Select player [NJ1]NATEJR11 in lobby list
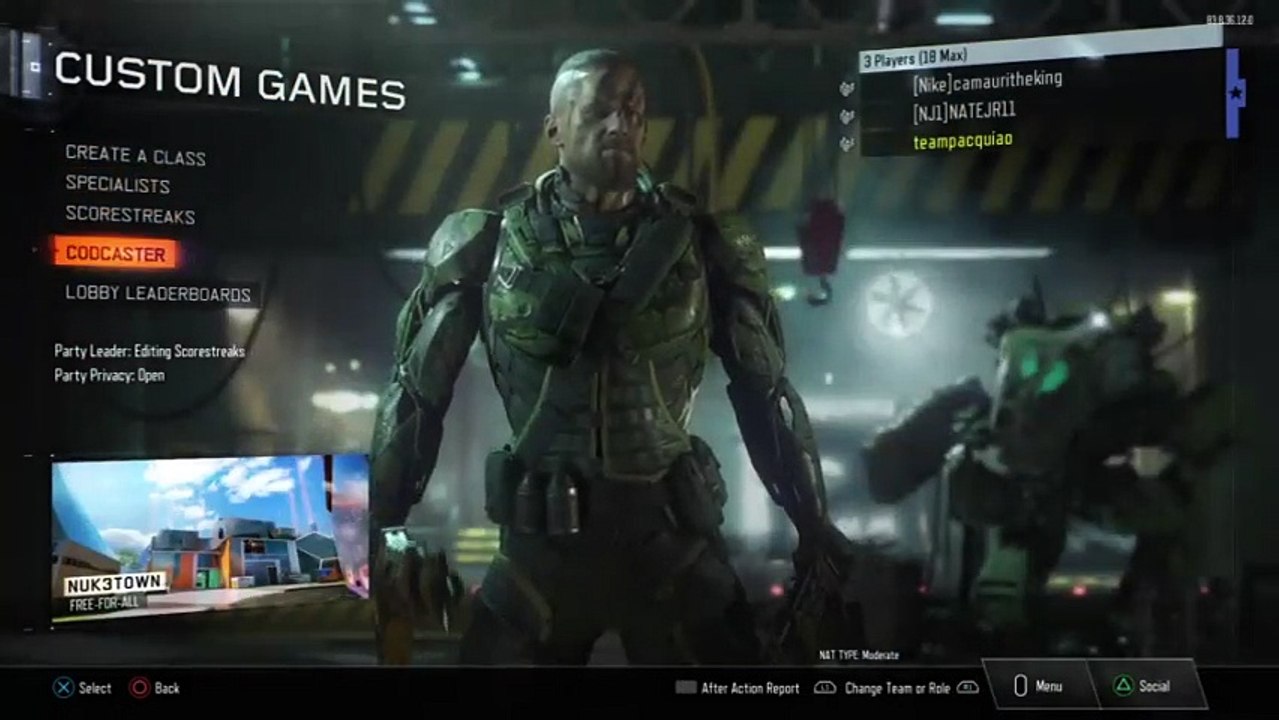The width and height of the screenshot is (1279, 720). pyautogui.click(x=964, y=109)
